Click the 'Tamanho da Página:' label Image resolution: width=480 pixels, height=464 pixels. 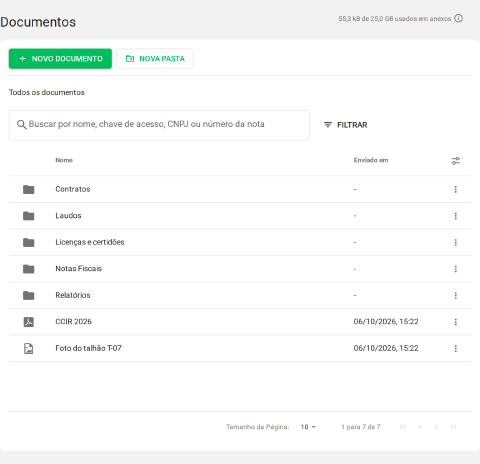[x=258, y=427]
